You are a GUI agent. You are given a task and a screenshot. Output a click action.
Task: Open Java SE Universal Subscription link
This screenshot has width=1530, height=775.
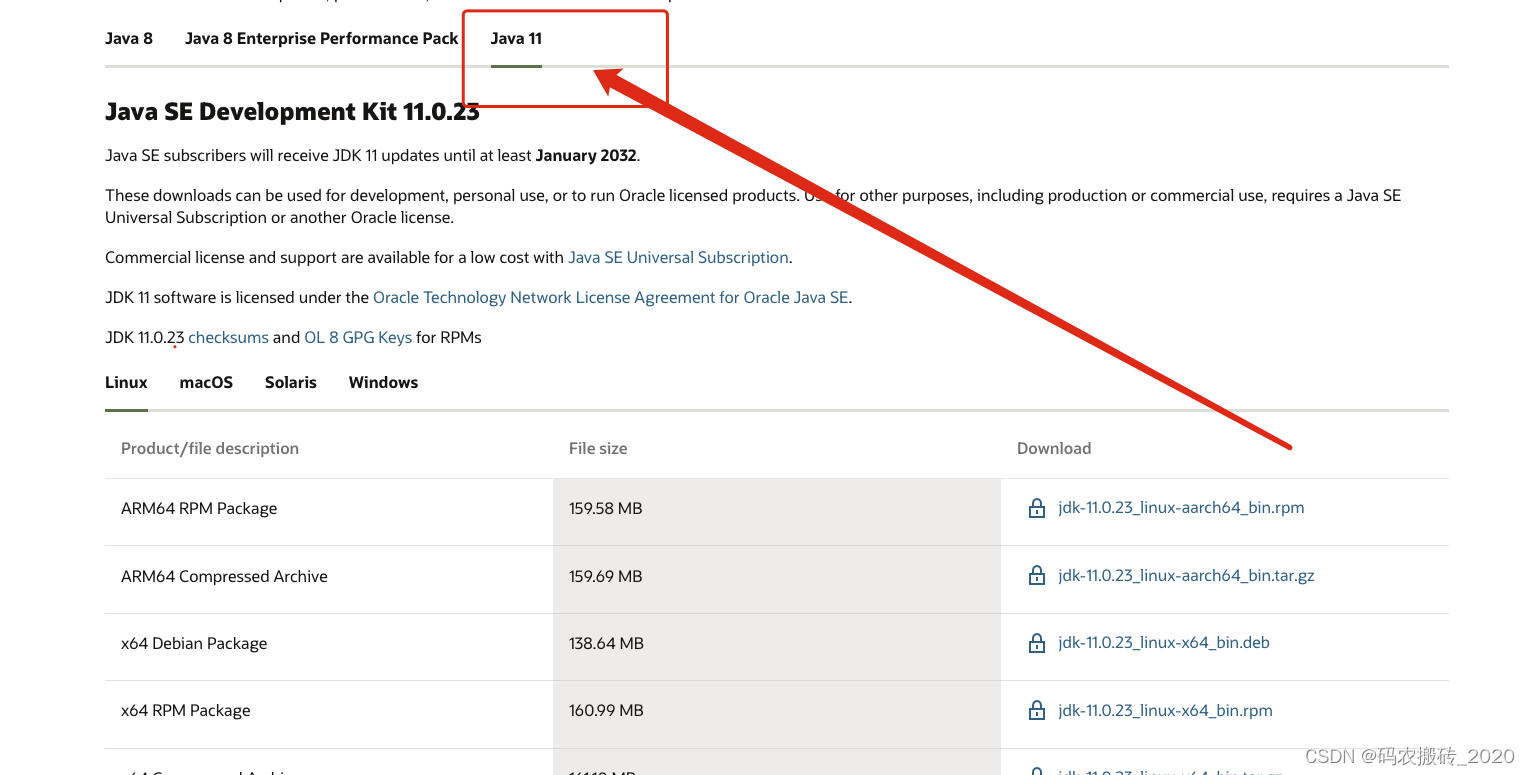(x=678, y=257)
